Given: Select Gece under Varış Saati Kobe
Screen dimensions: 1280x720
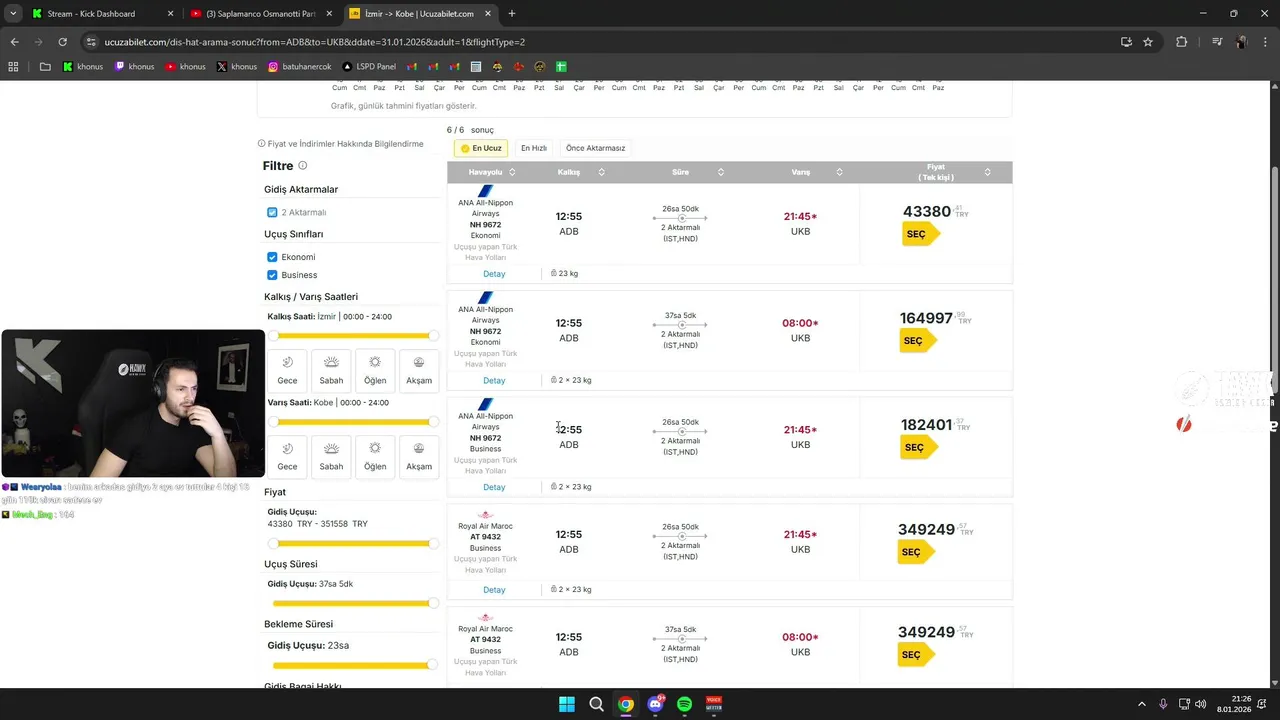Looking at the screenshot, I should point(287,457).
